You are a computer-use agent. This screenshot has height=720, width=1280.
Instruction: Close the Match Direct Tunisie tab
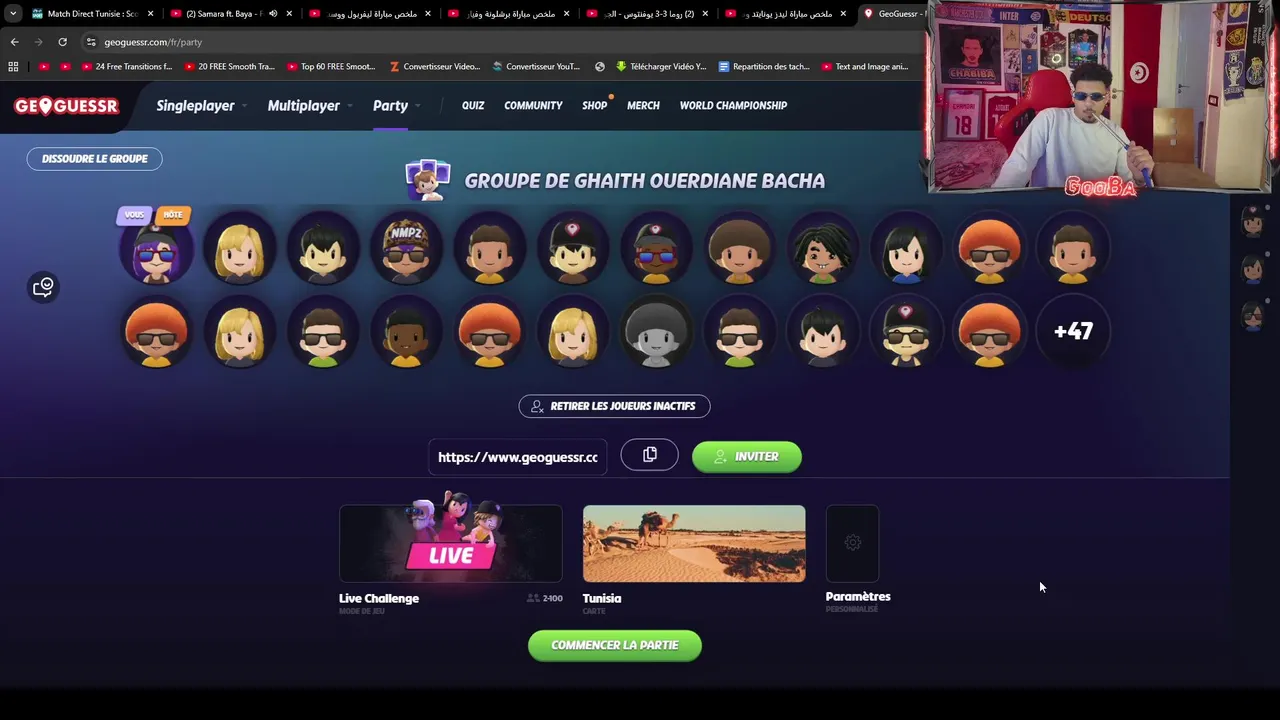click(151, 14)
